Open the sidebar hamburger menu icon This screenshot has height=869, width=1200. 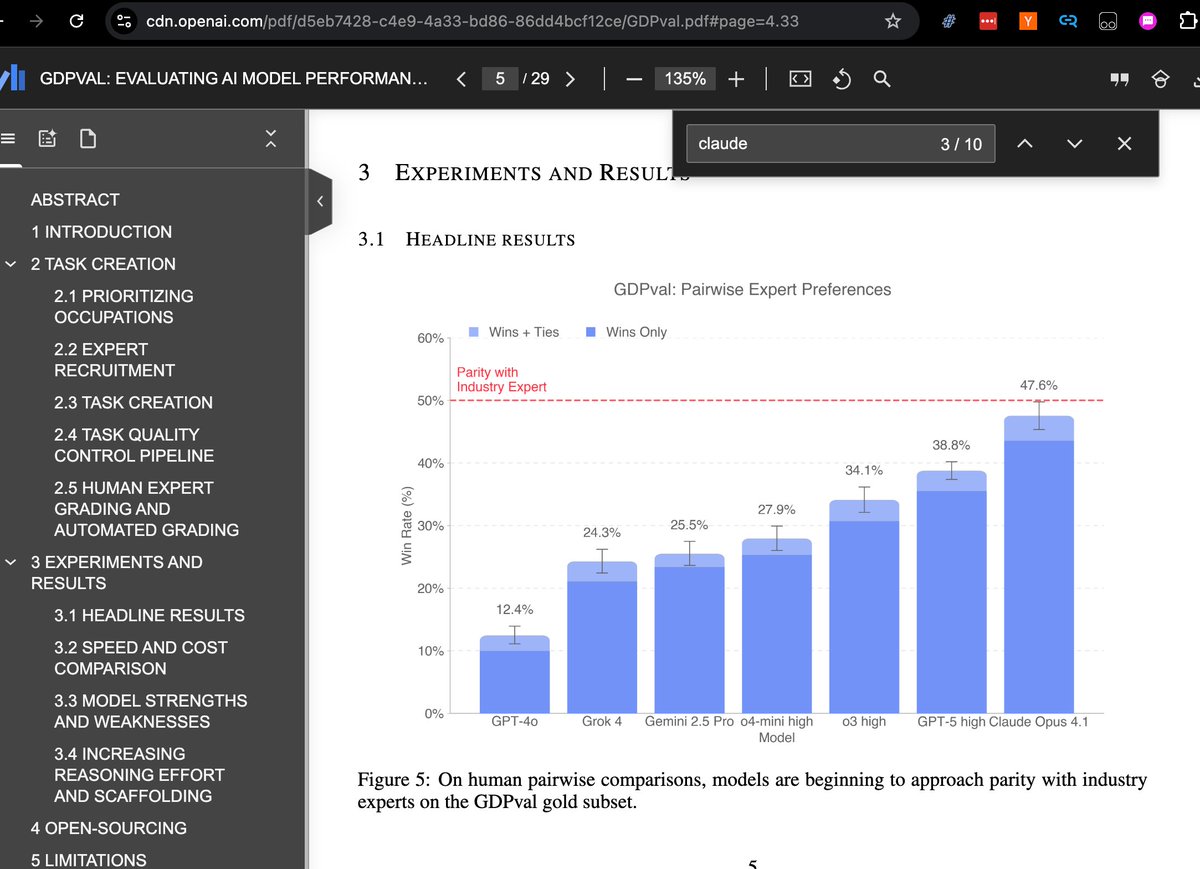[8, 139]
